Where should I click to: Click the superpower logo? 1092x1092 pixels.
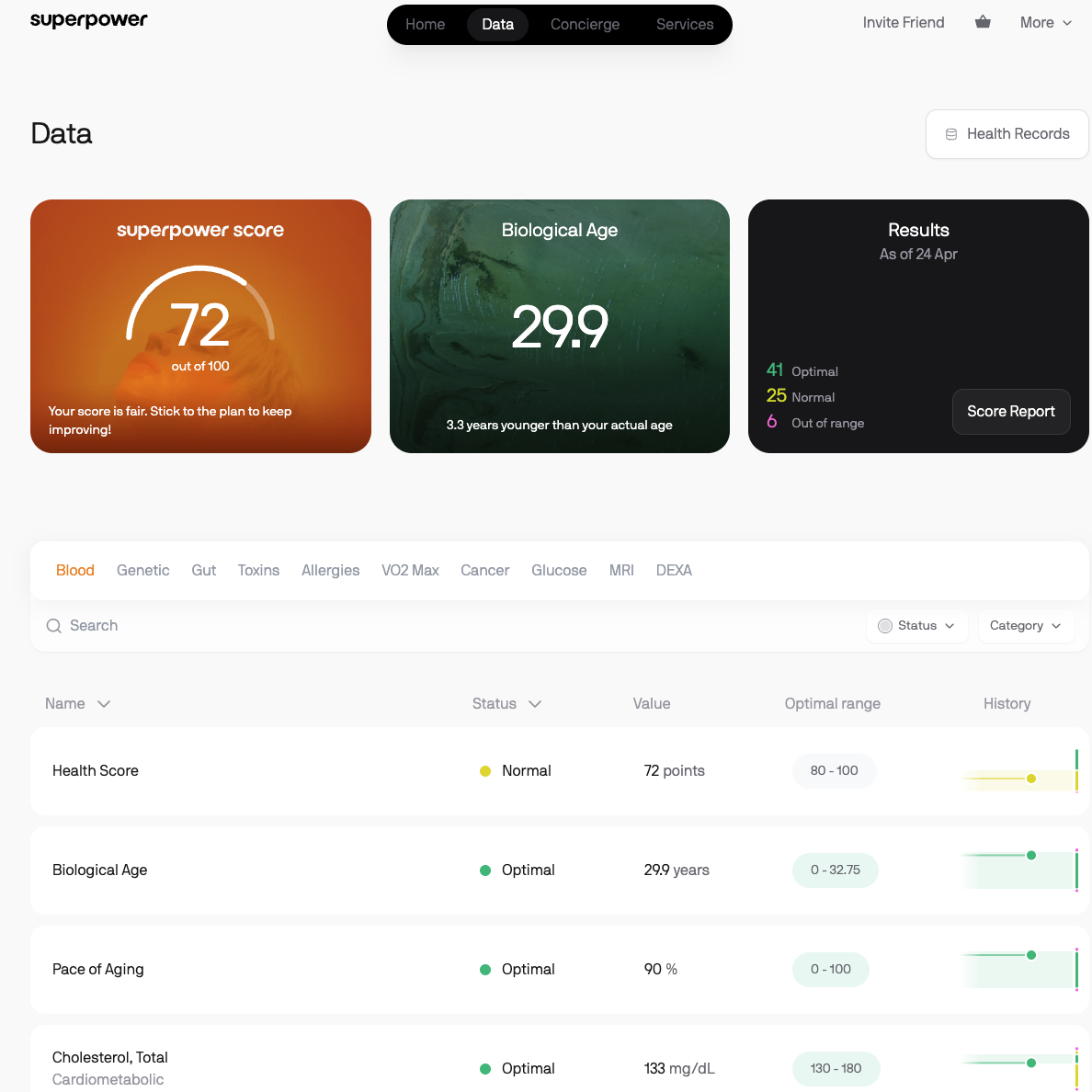[89, 20]
